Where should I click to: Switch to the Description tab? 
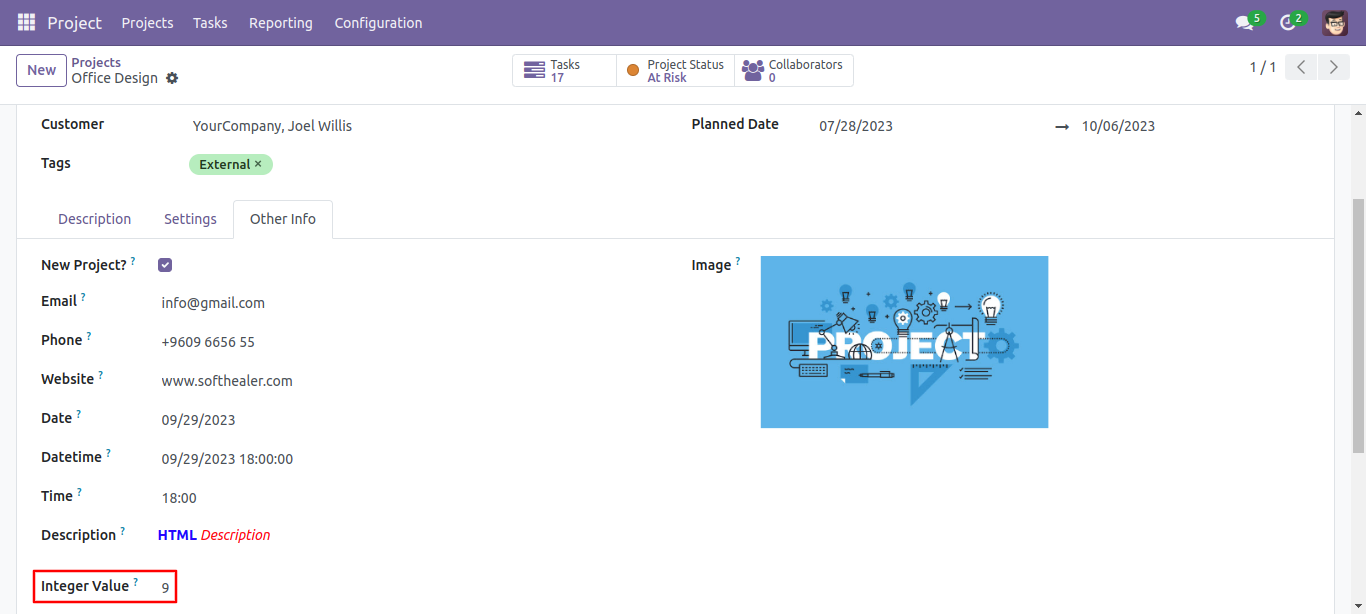click(94, 219)
